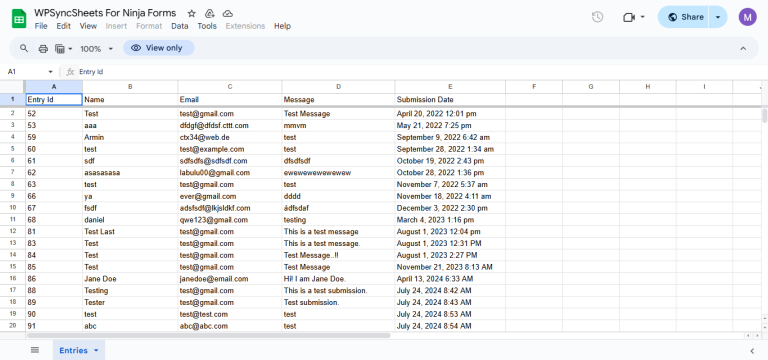Open the Entries tab dropdown arrow
Image resolution: width=768 pixels, height=360 pixels.
coord(96,350)
